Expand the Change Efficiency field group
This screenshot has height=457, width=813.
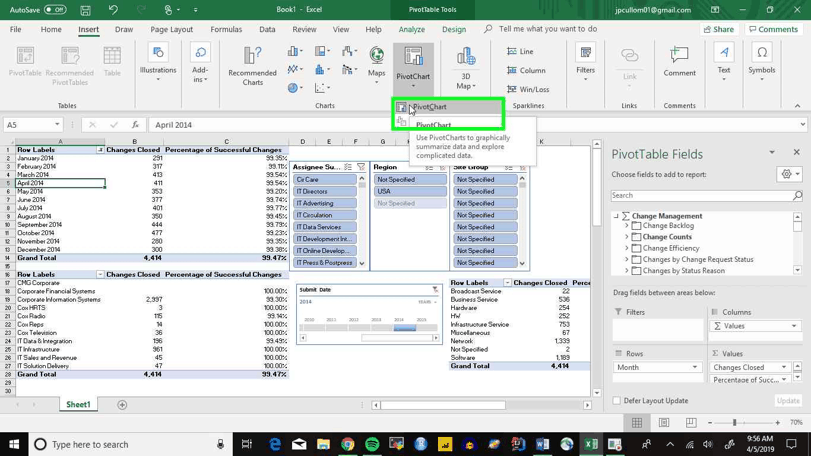click(x=626, y=248)
